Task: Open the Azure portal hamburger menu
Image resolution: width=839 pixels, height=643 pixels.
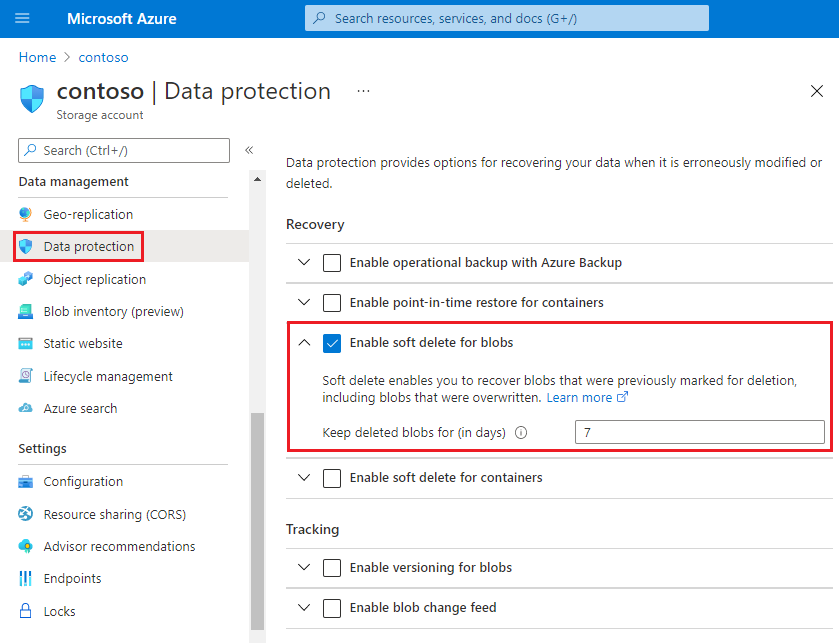Action: click(22, 17)
